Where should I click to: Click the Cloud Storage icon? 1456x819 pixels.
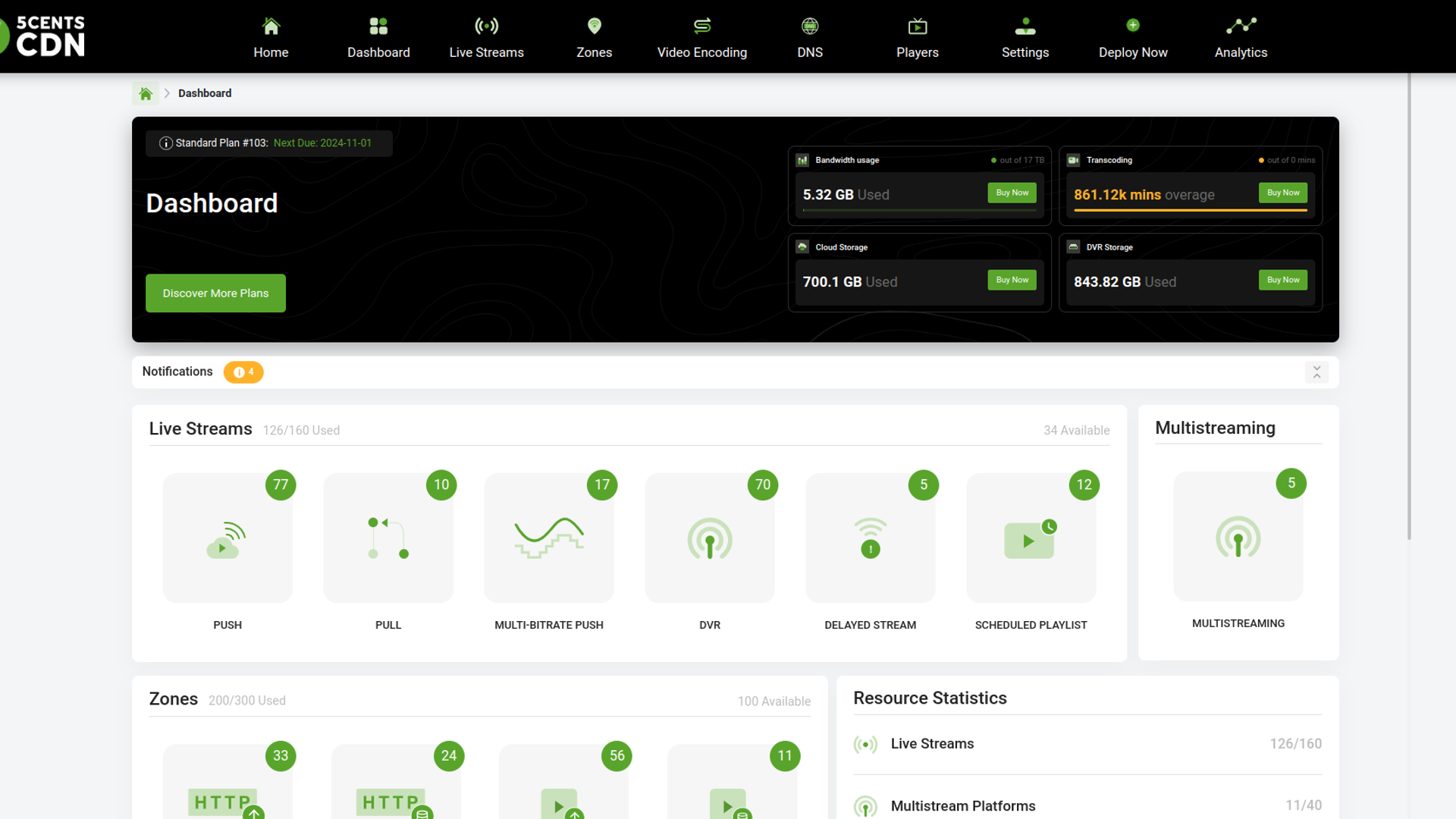coord(802,247)
